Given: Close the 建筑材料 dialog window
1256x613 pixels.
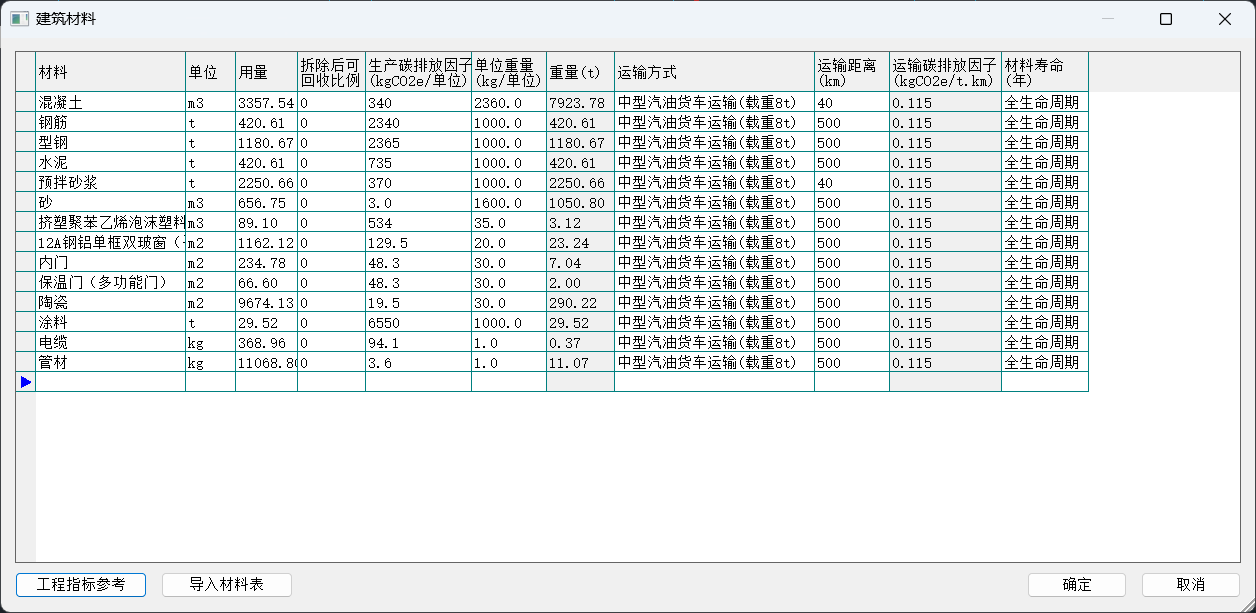Looking at the screenshot, I should point(1224,19).
